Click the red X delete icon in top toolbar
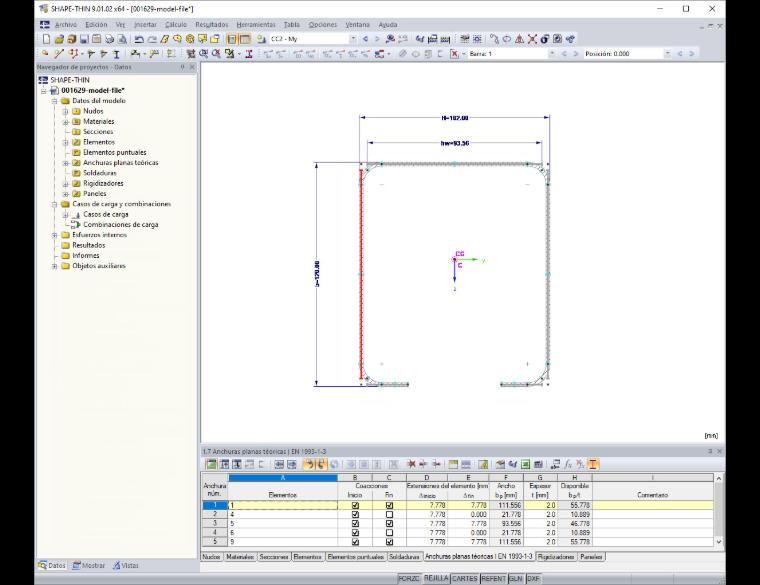The height and width of the screenshot is (585, 760). [x=532, y=39]
